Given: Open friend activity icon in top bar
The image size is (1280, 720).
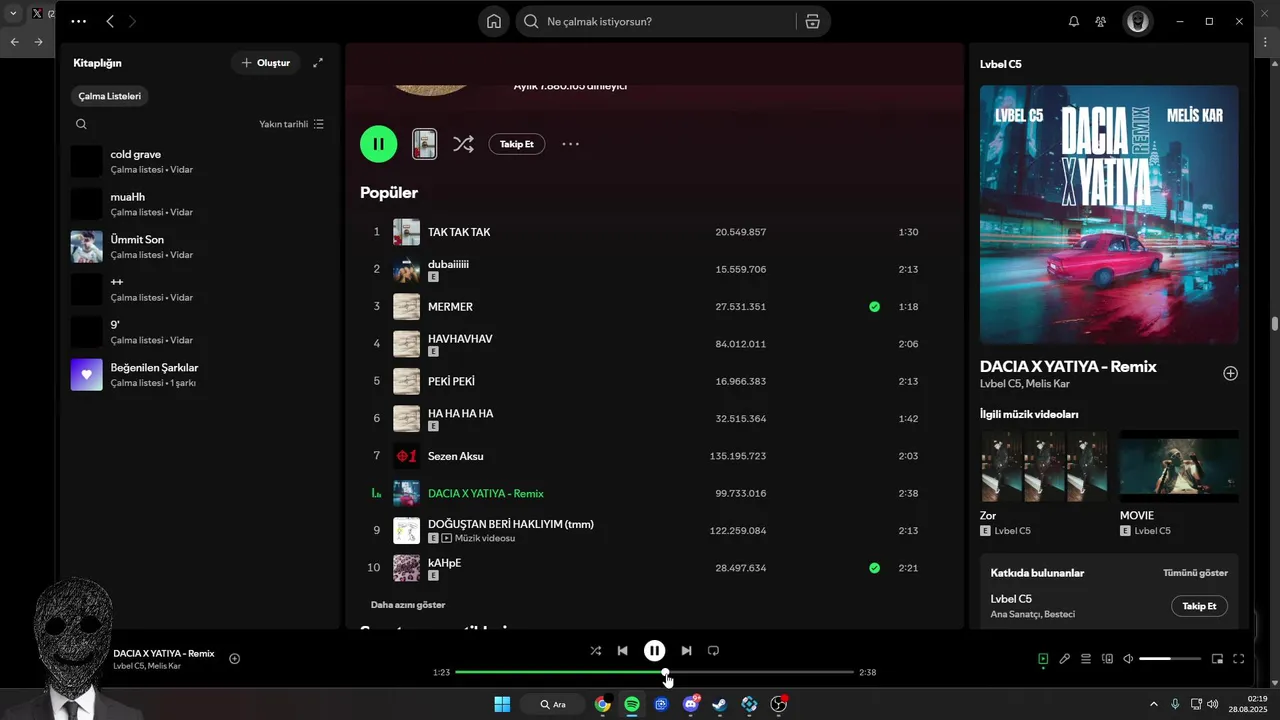Looking at the screenshot, I should point(1101,21).
